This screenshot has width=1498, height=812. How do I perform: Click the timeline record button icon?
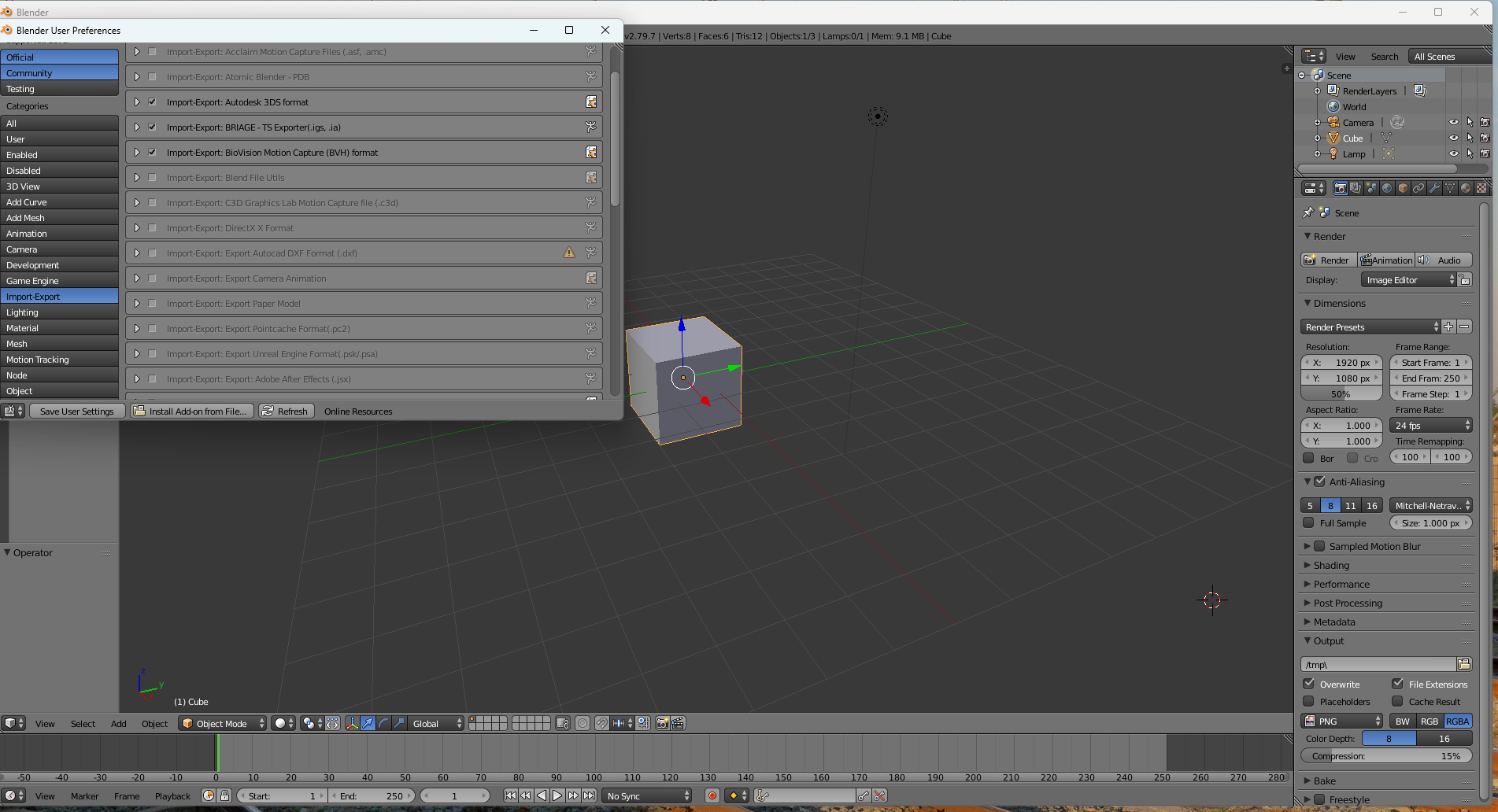[712, 795]
